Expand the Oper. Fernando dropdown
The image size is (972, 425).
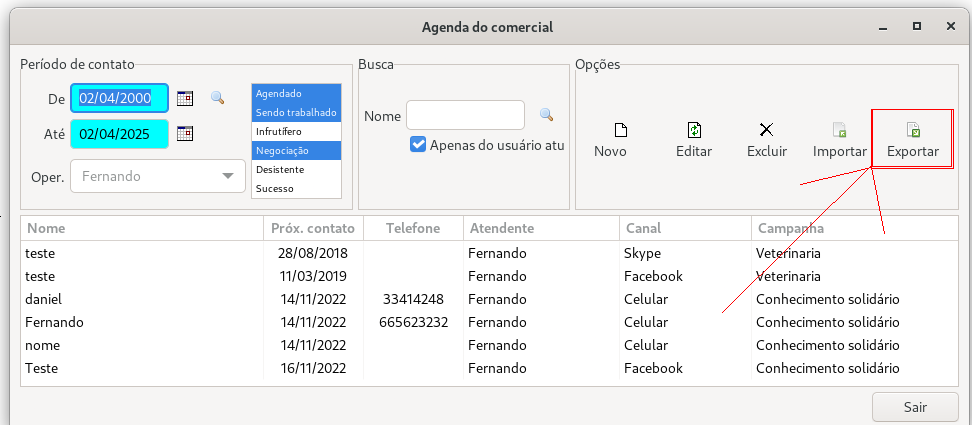(x=154, y=177)
